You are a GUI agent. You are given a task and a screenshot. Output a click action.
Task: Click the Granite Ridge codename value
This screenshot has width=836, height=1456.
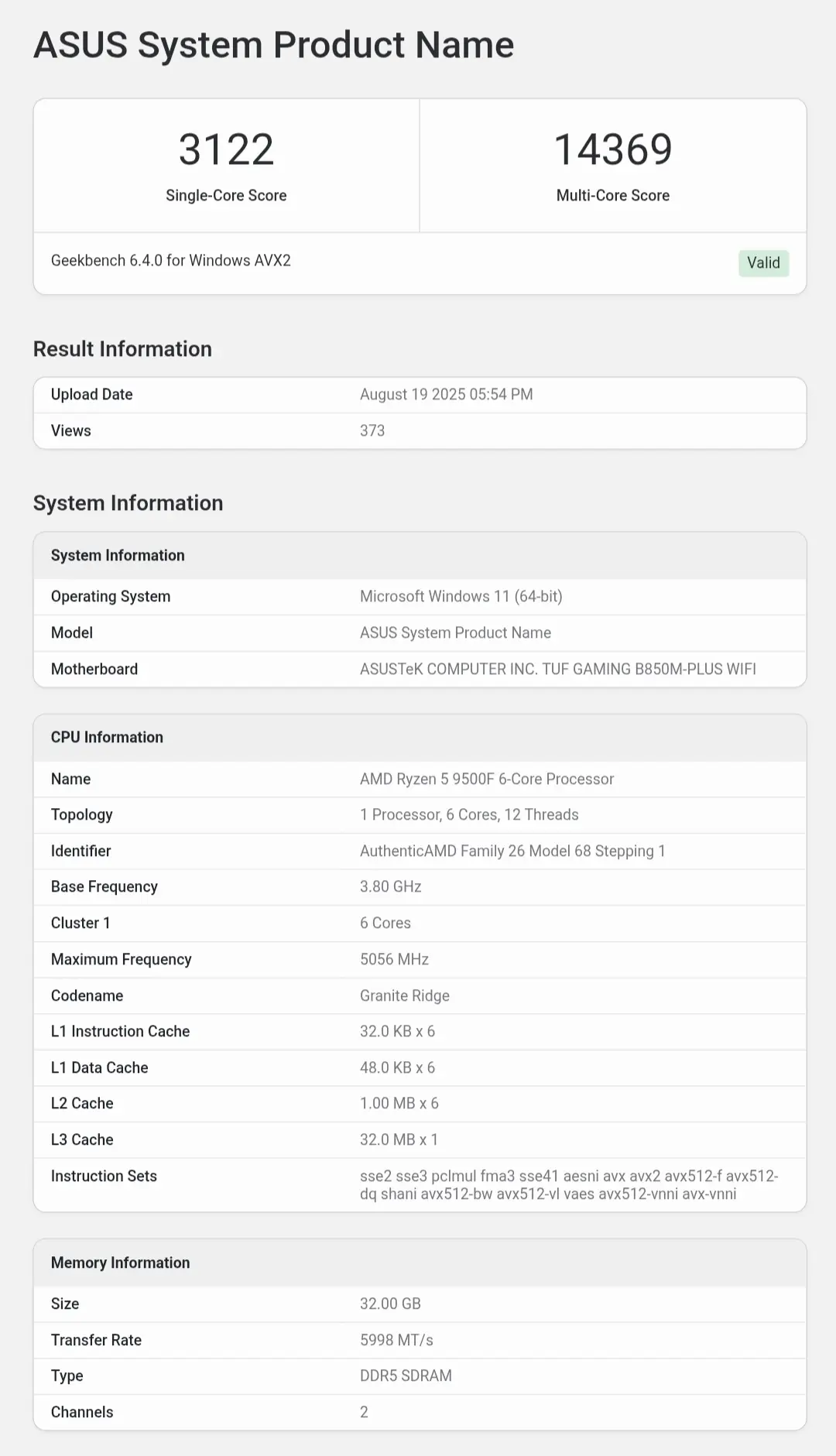click(405, 995)
